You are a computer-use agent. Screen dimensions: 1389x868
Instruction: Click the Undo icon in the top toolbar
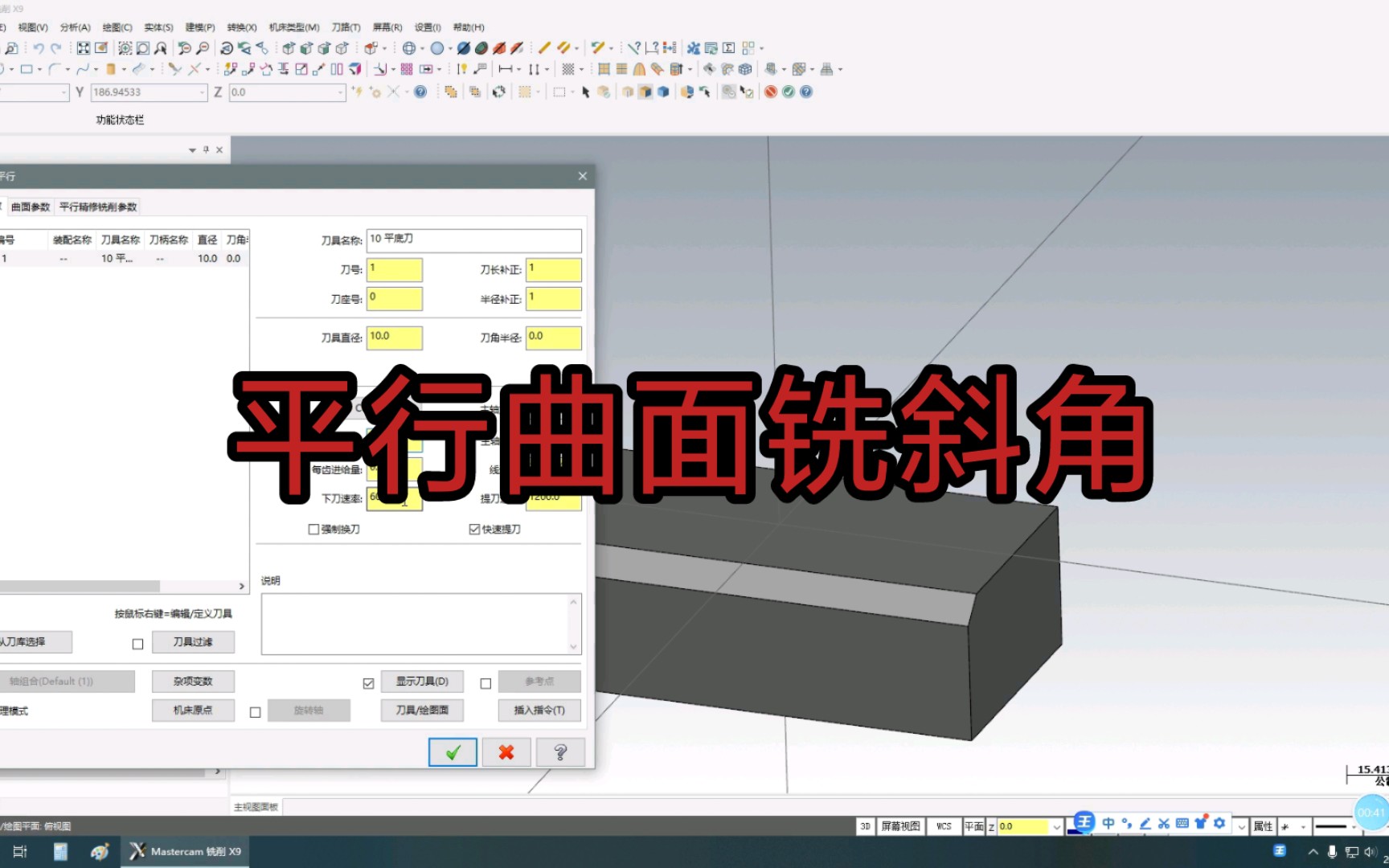pos(40,47)
